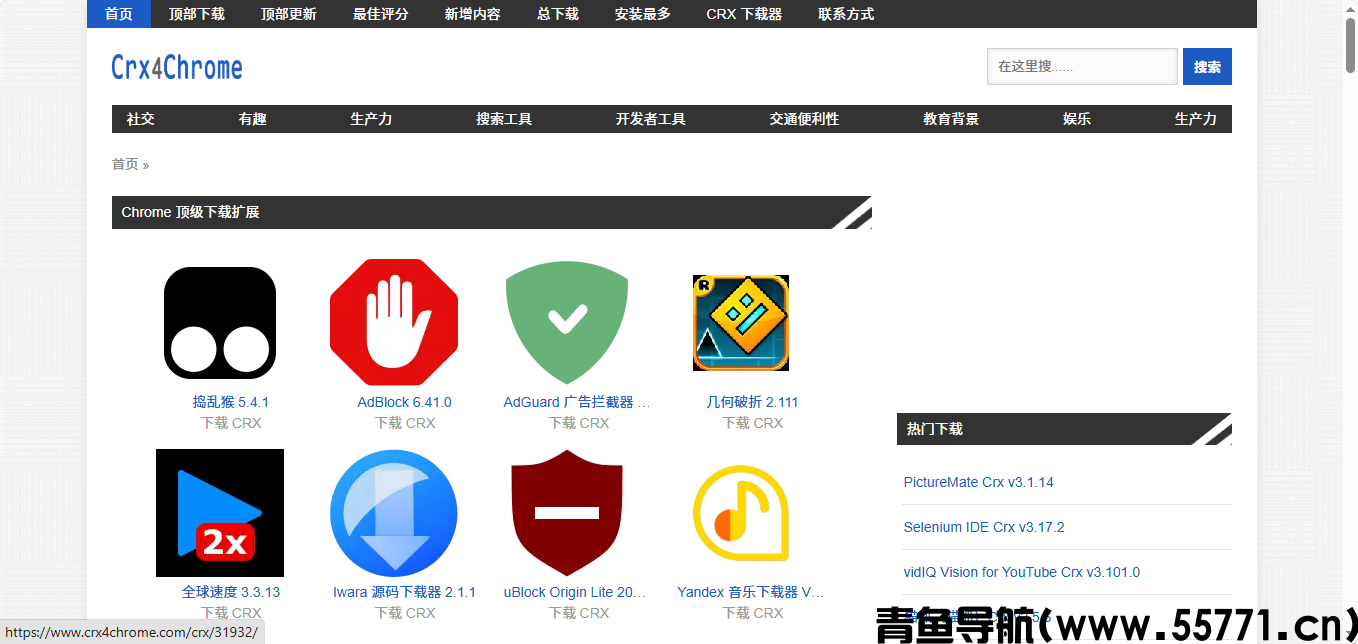Click 下载 CRX under AdGuard
Viewport: 1358px width, 644px height.
[579, 423]
